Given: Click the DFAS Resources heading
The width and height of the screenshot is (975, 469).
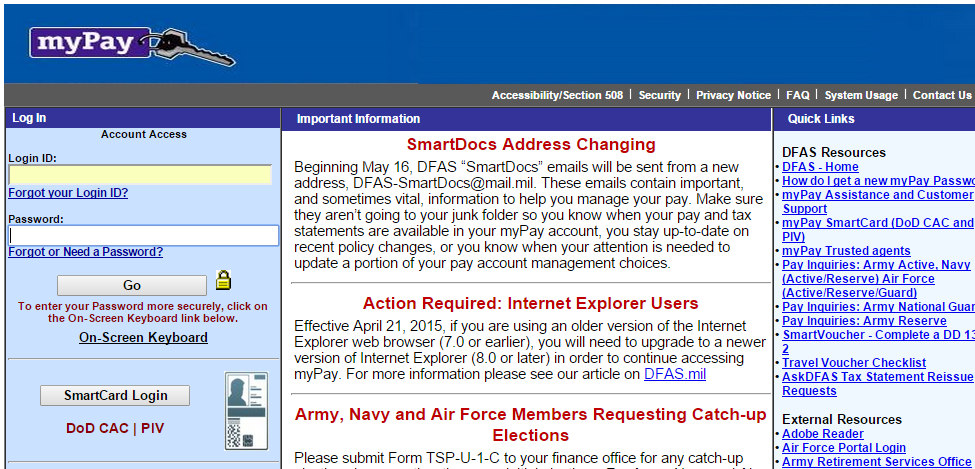Looking at the screenshot, I should click(834, 152).
